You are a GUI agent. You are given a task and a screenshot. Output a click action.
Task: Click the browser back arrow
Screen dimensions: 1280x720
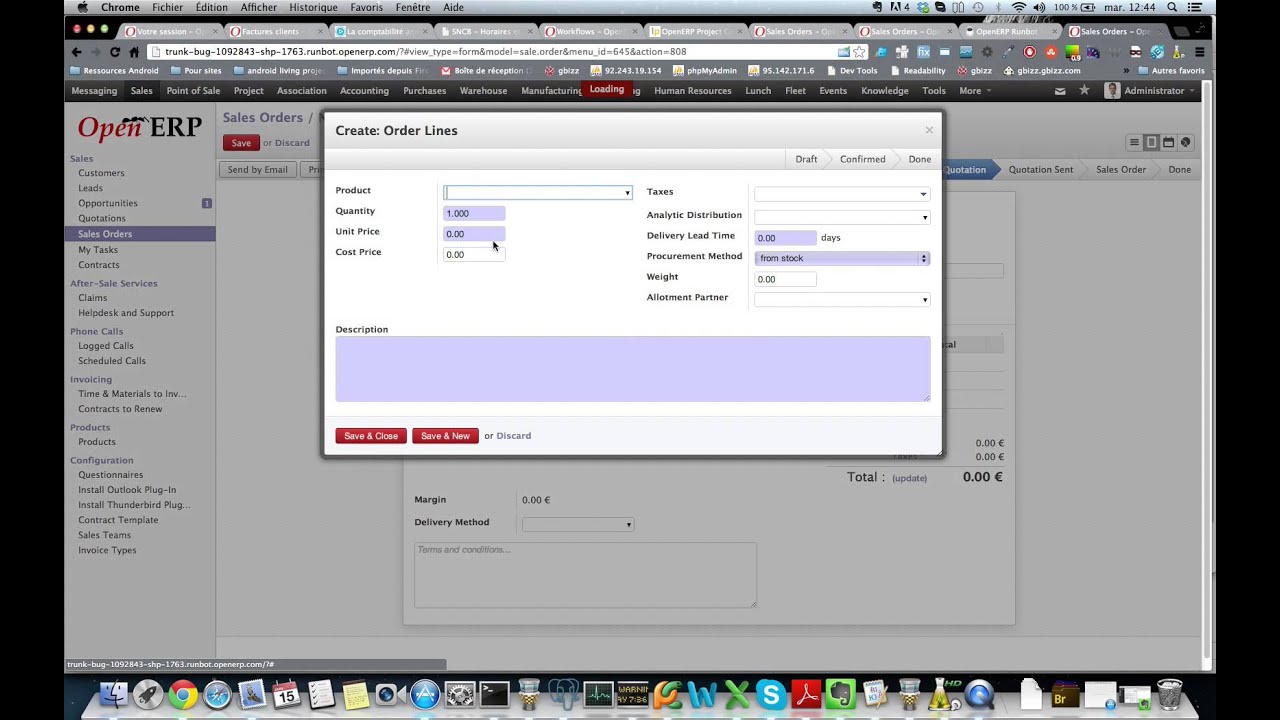(76, 52)
